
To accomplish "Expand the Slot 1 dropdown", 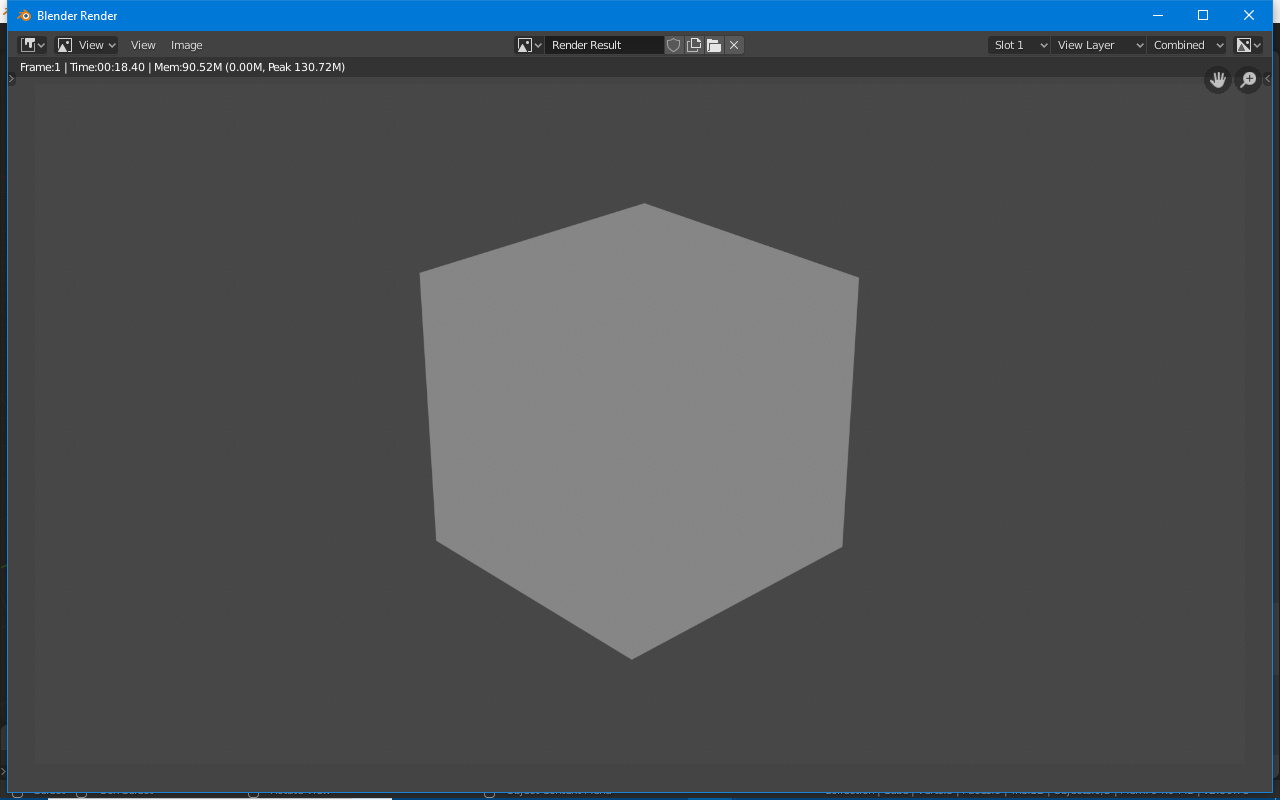I will pyautogui.click(x=1019, y=45).
